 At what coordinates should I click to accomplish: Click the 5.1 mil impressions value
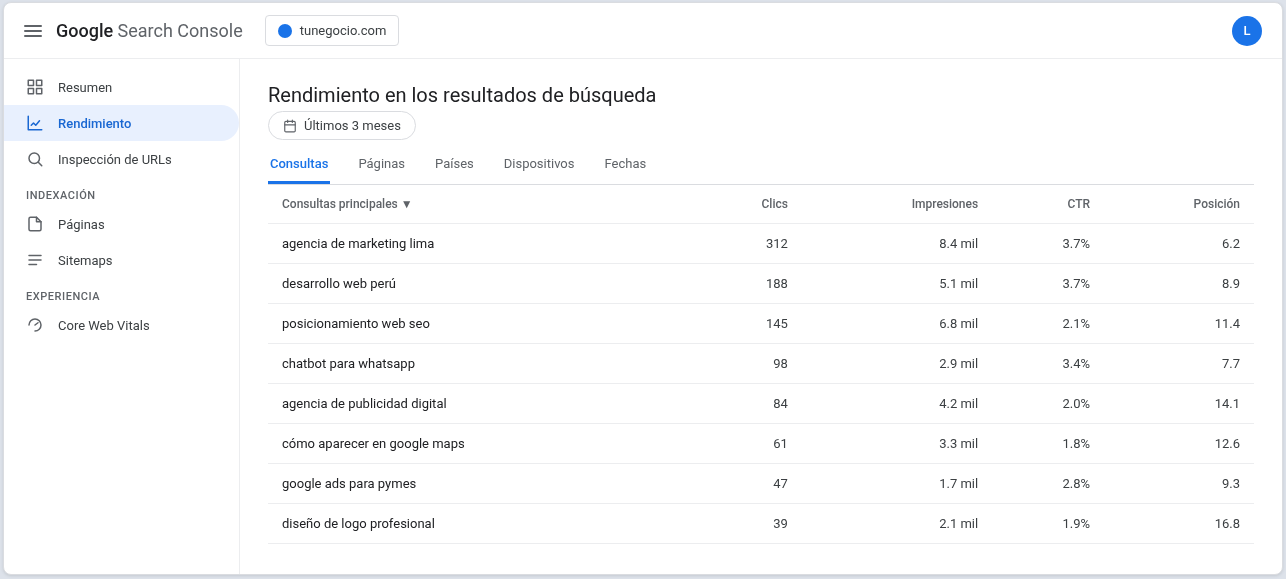point(958,284)
